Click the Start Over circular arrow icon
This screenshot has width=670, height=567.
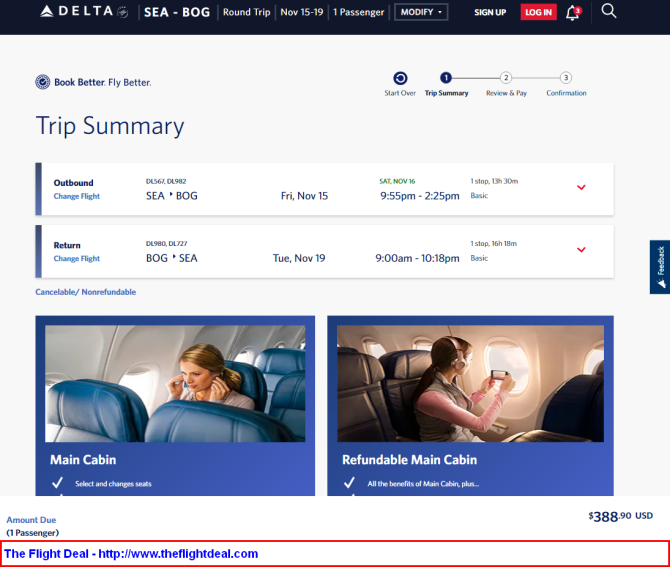(x=400, y=78)
